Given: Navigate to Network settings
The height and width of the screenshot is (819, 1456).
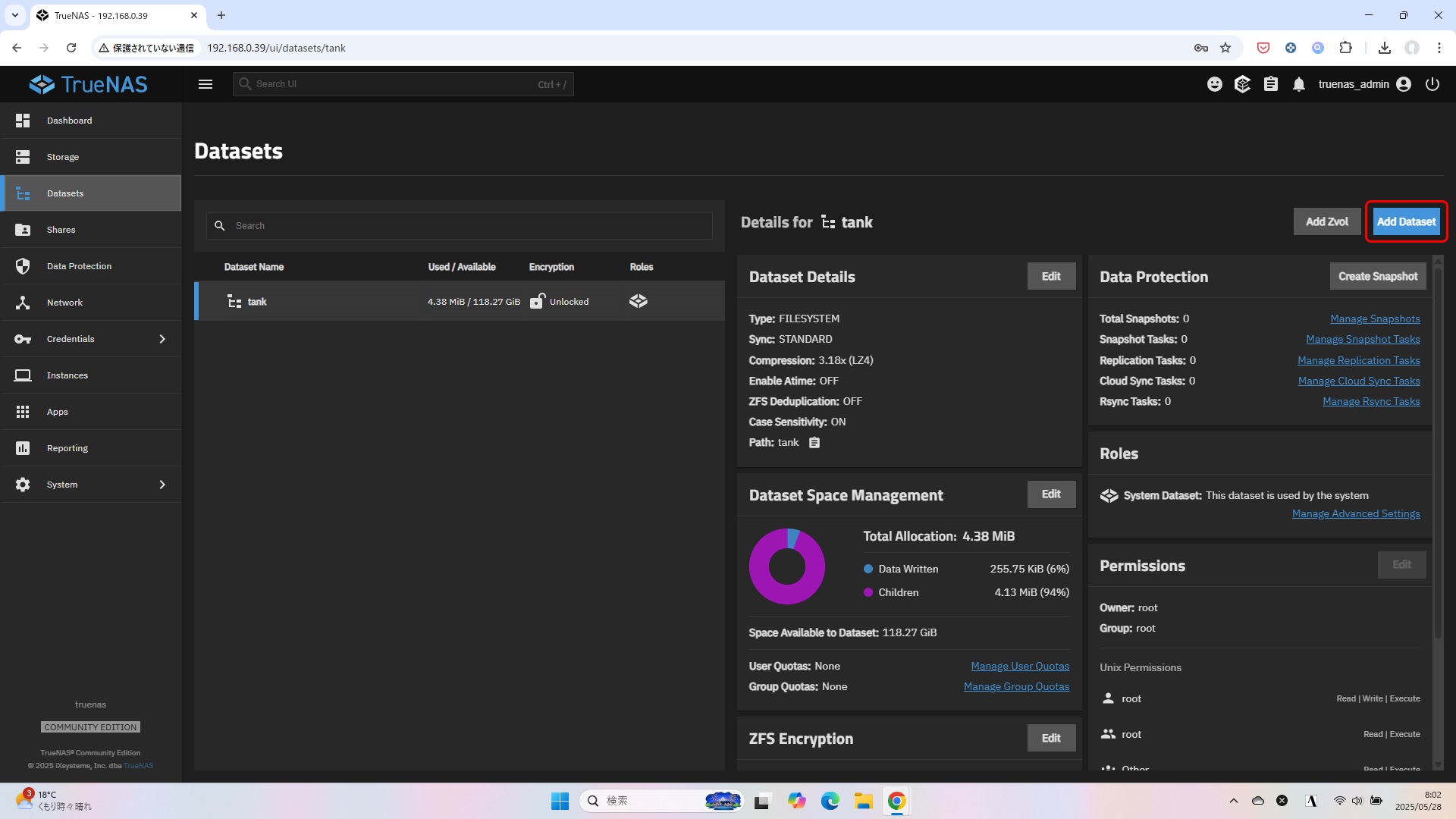Looking at the screenshot, I should (91, 303).
